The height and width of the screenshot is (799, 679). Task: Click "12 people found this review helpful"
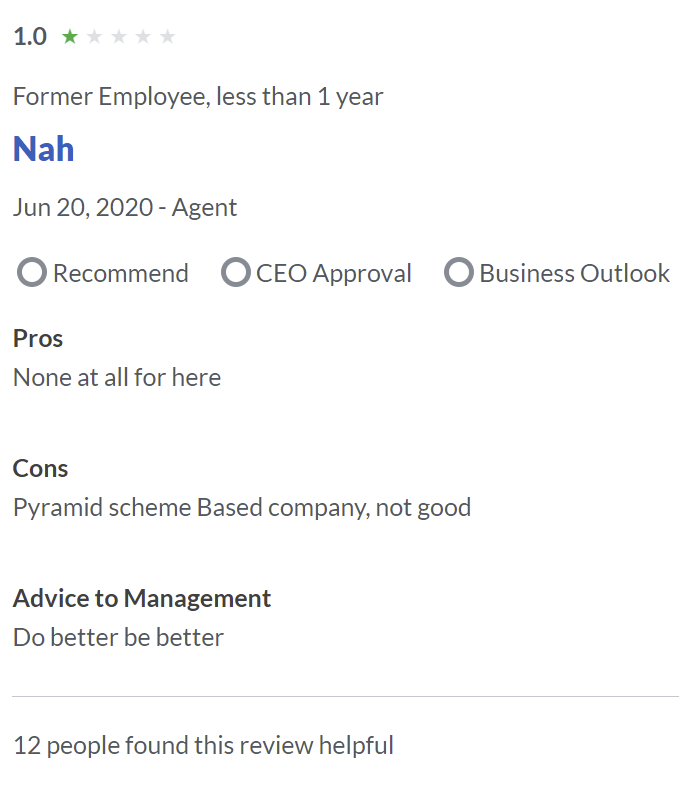[x=203, y=745]
